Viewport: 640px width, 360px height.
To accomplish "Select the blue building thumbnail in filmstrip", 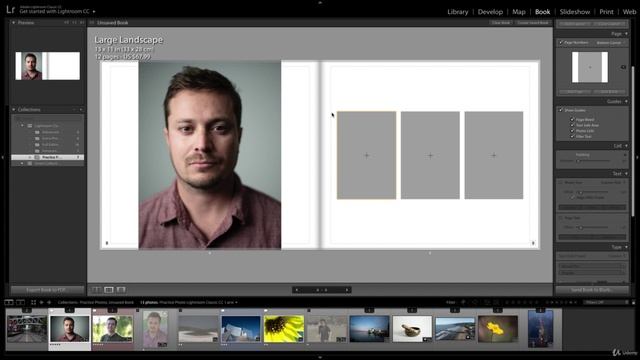I will tap(241, 329).
